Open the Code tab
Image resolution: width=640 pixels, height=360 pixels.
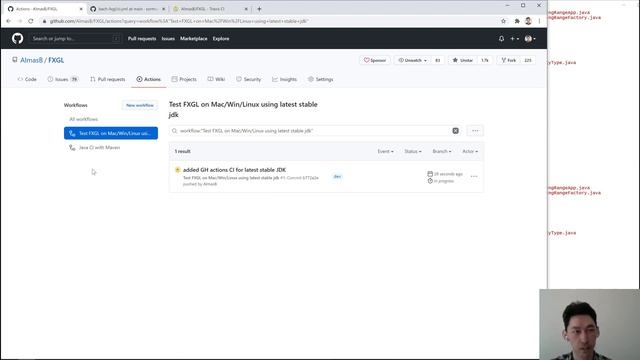click(x=27, y=79)
